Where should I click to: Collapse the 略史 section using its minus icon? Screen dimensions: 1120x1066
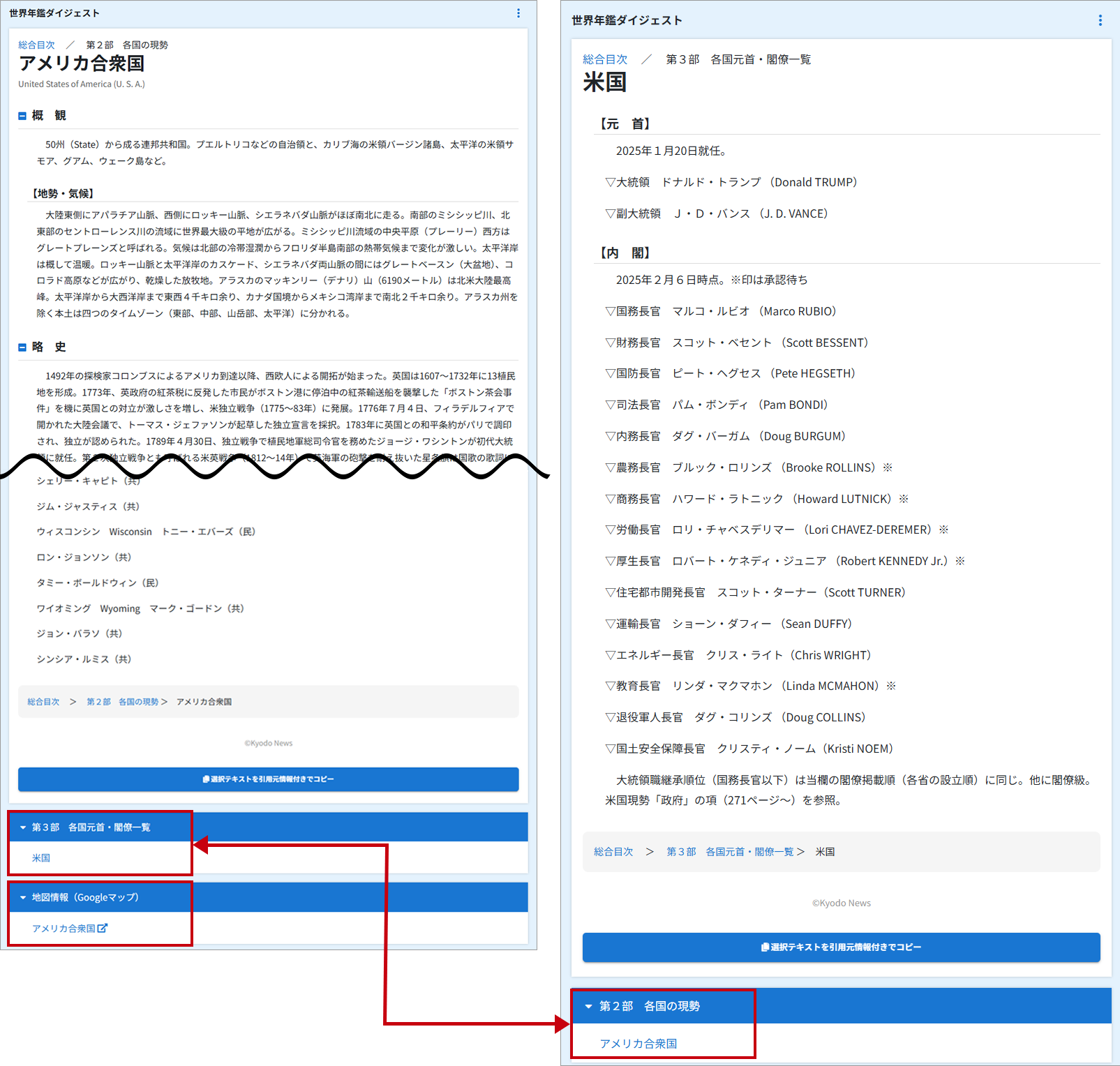coord(22,347)
